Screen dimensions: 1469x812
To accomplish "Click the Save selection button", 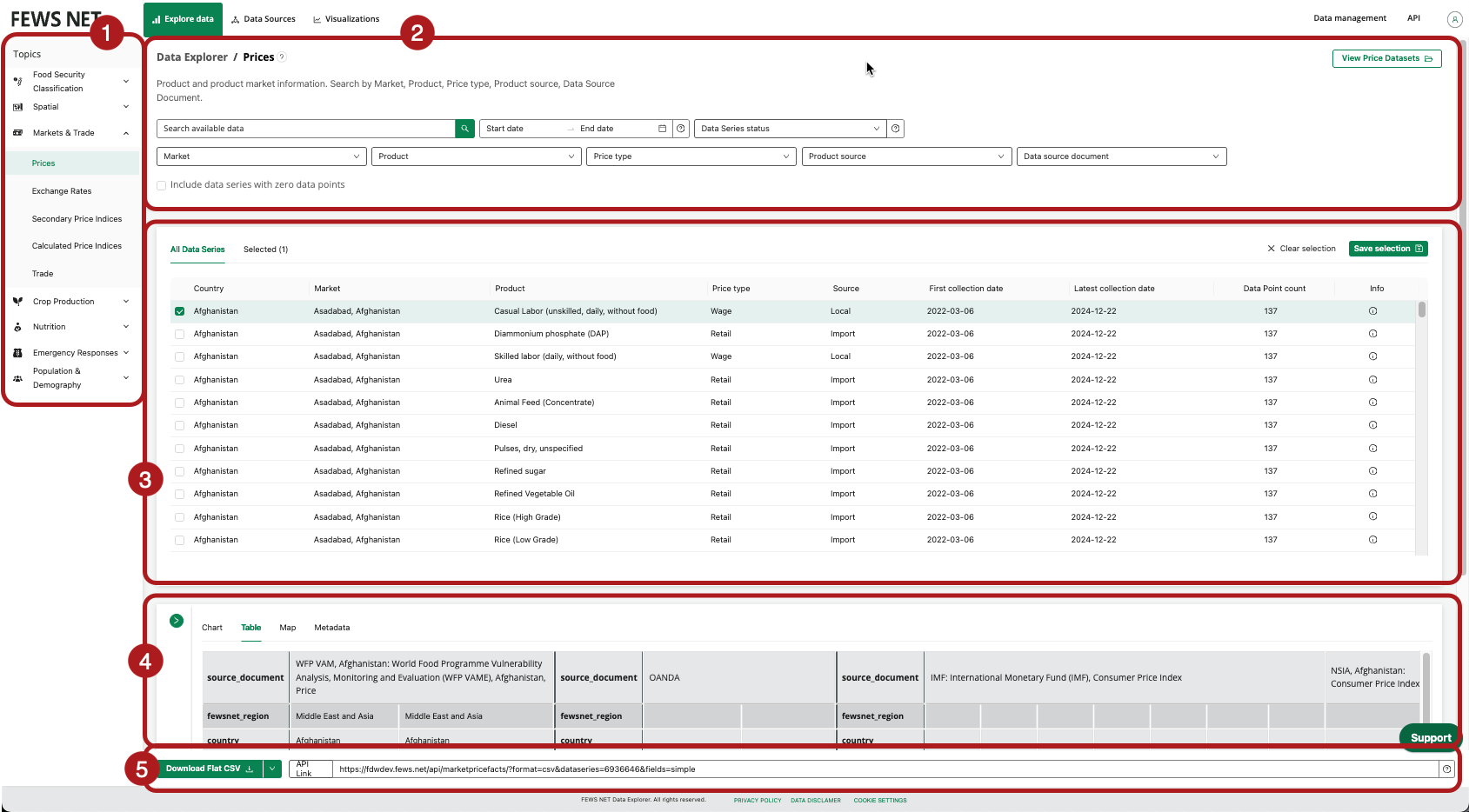I will coord(1387,249).
